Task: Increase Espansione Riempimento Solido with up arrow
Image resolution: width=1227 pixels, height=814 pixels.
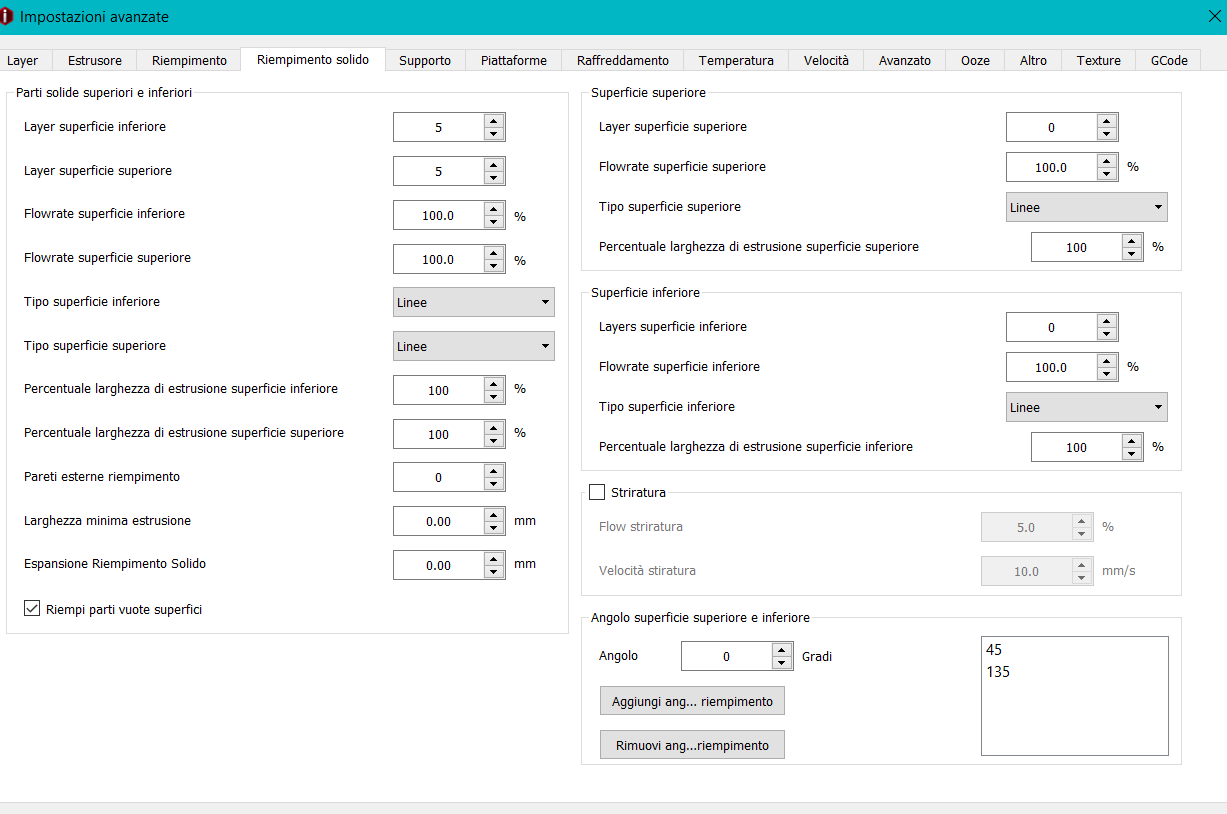Action: 493,559
